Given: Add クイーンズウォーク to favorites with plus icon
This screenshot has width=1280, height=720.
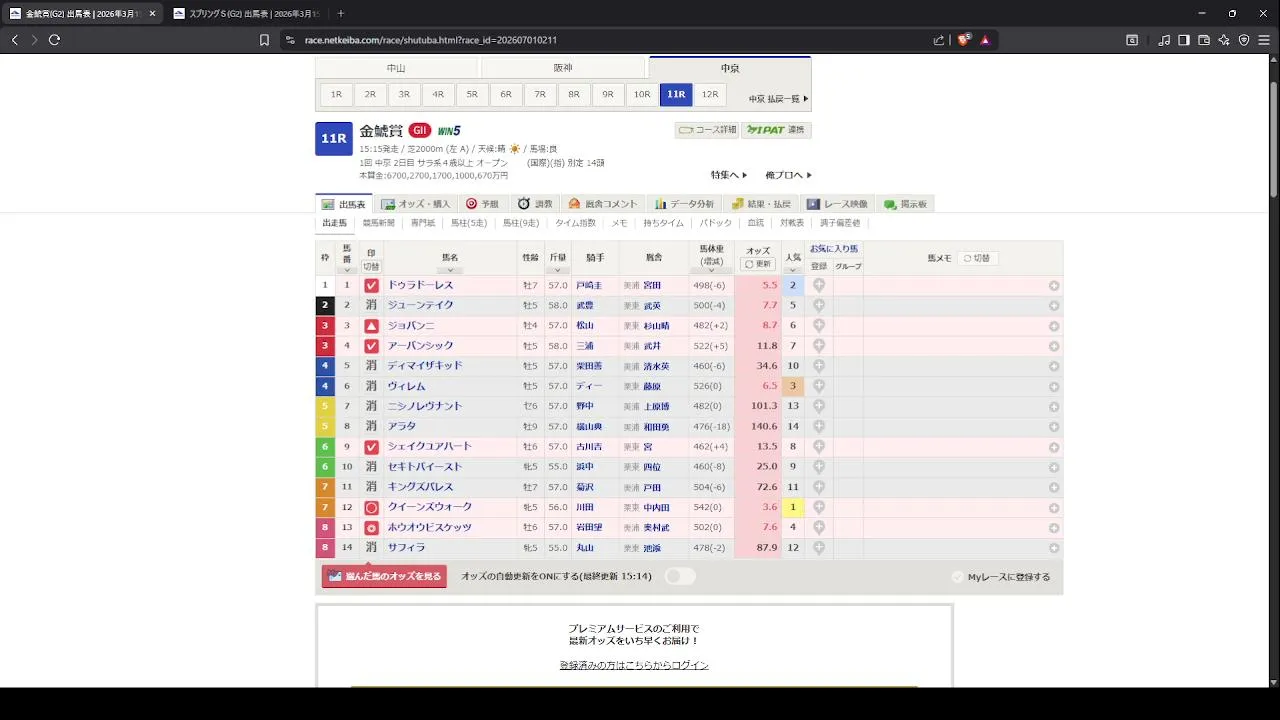Looking at the screenshot, I should point(819,507).
